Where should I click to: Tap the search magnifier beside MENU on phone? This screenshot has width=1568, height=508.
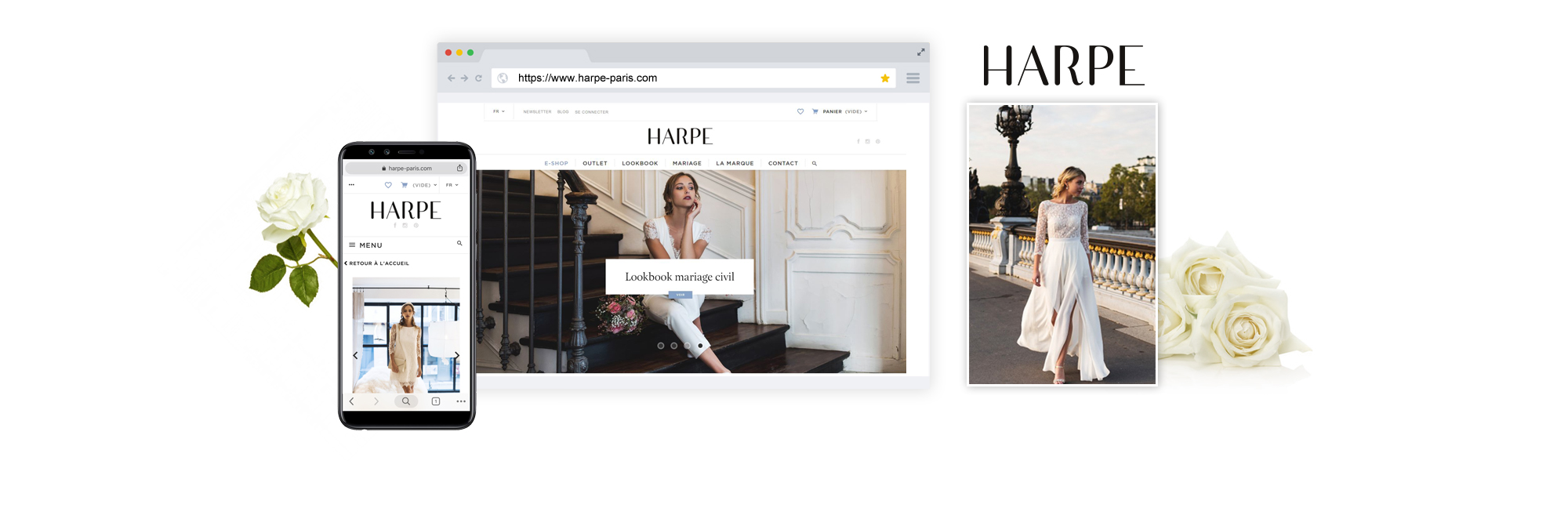coord(459,244)
